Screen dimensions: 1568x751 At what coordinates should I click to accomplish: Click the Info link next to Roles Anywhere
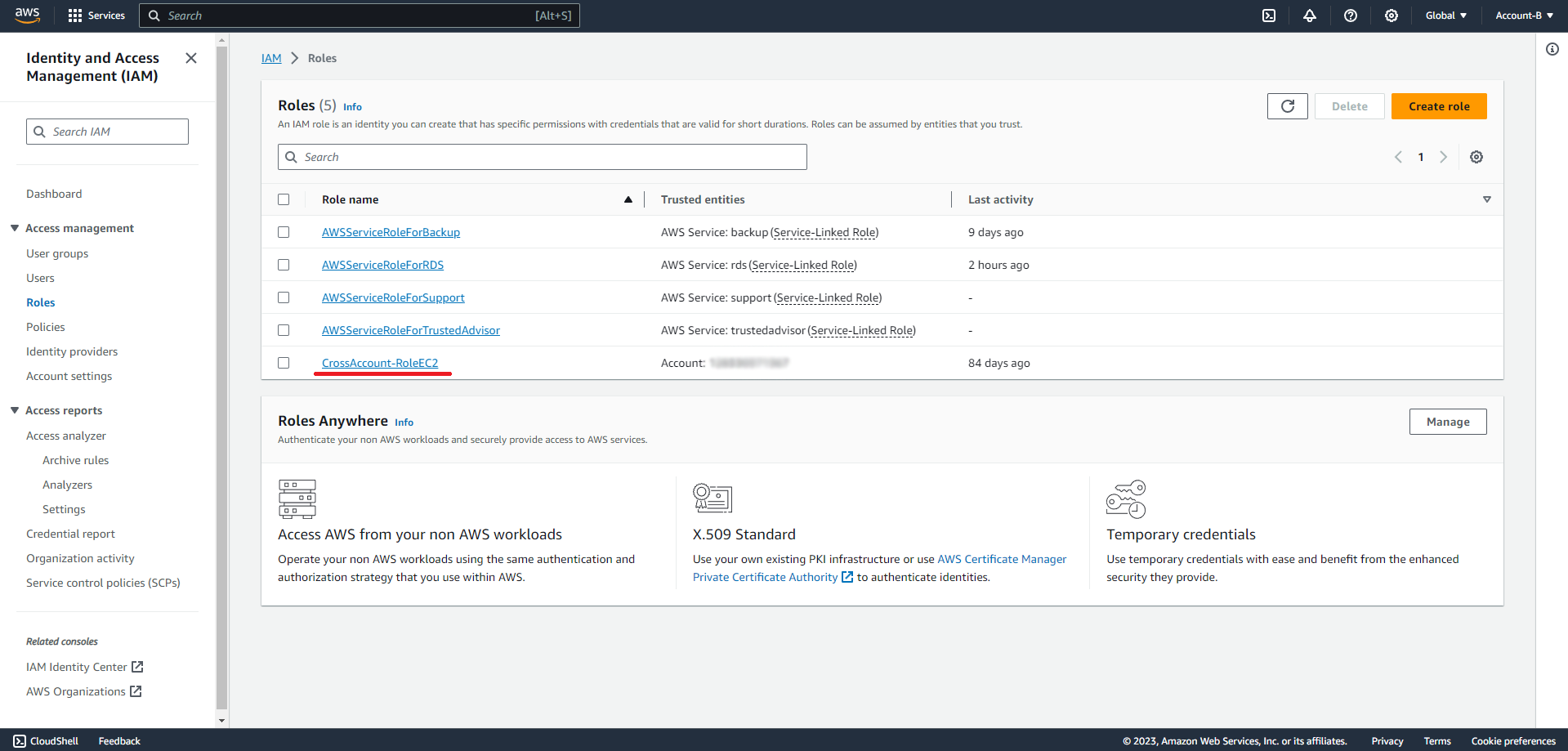(404, 422)
